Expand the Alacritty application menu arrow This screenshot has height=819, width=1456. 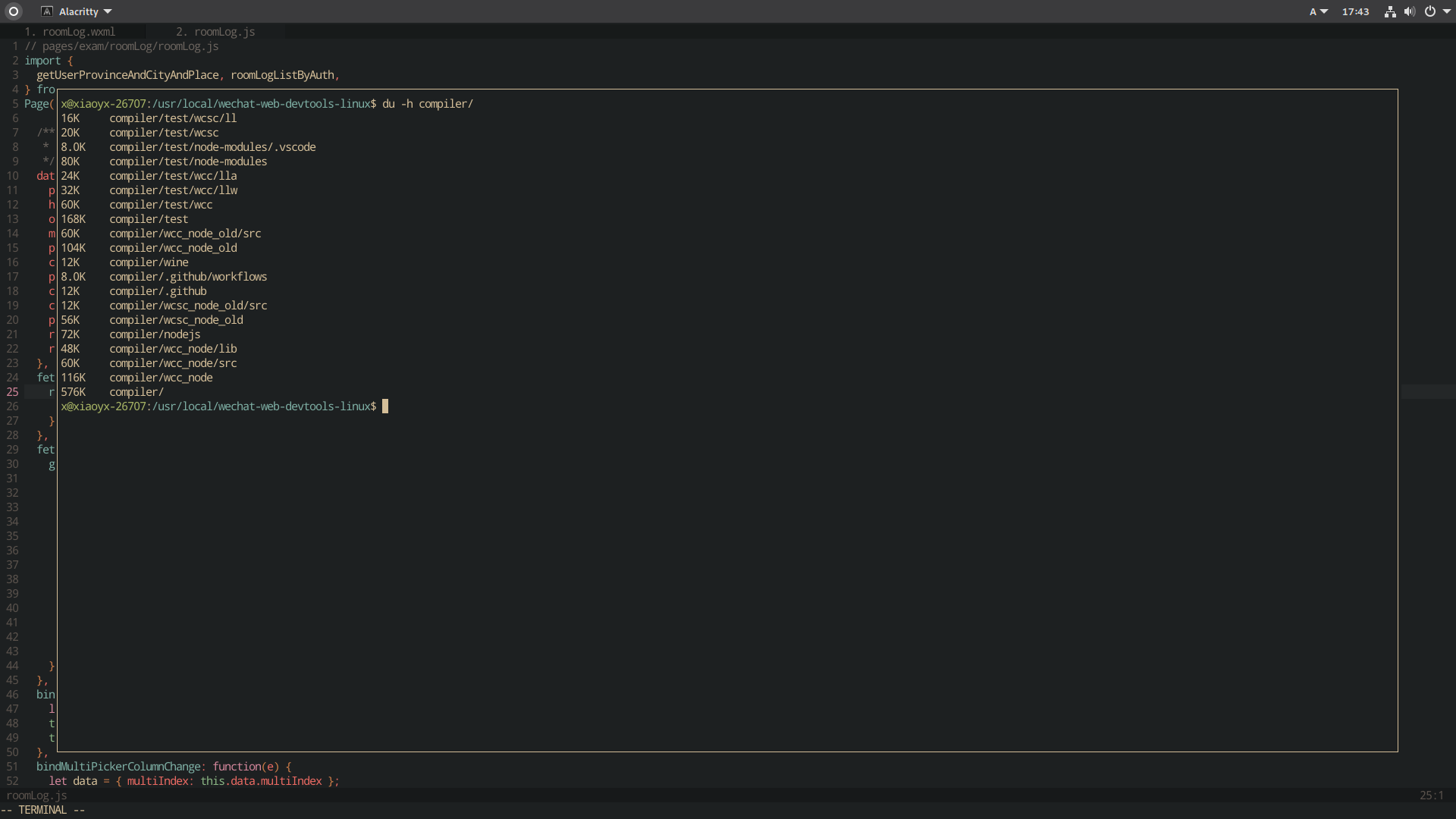coord(108,11)
